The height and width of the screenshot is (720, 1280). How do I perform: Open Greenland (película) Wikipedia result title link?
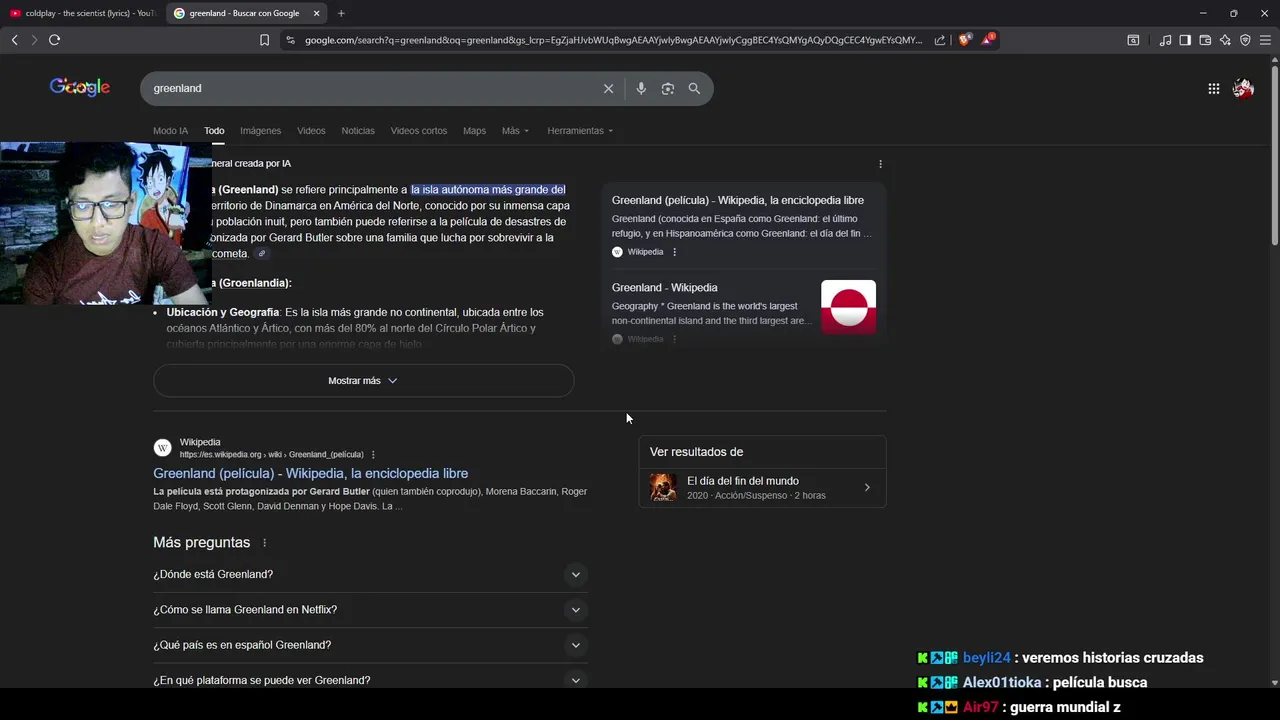(x=310, y=474)
